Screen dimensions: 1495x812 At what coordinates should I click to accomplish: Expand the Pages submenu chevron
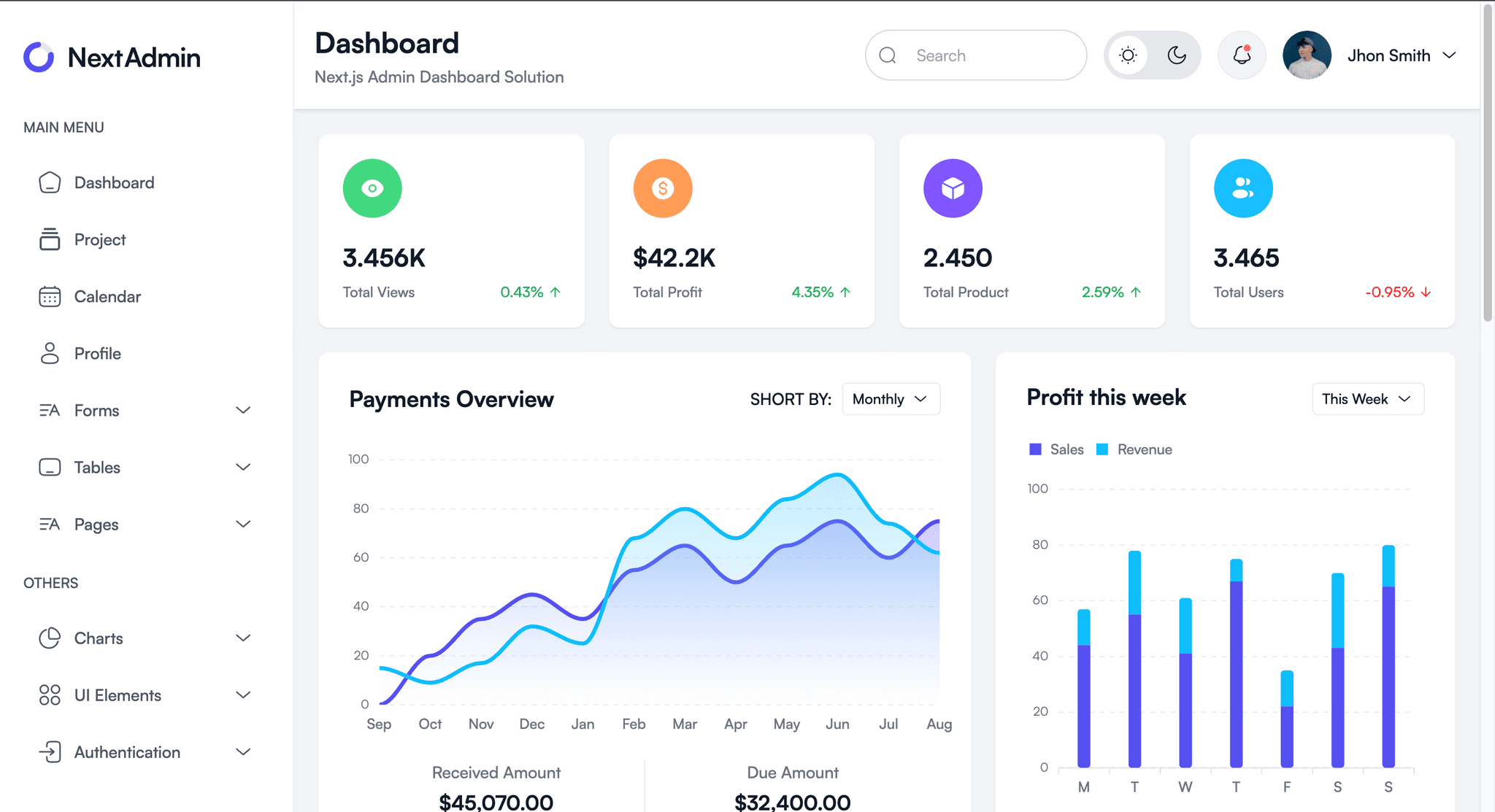243,524
